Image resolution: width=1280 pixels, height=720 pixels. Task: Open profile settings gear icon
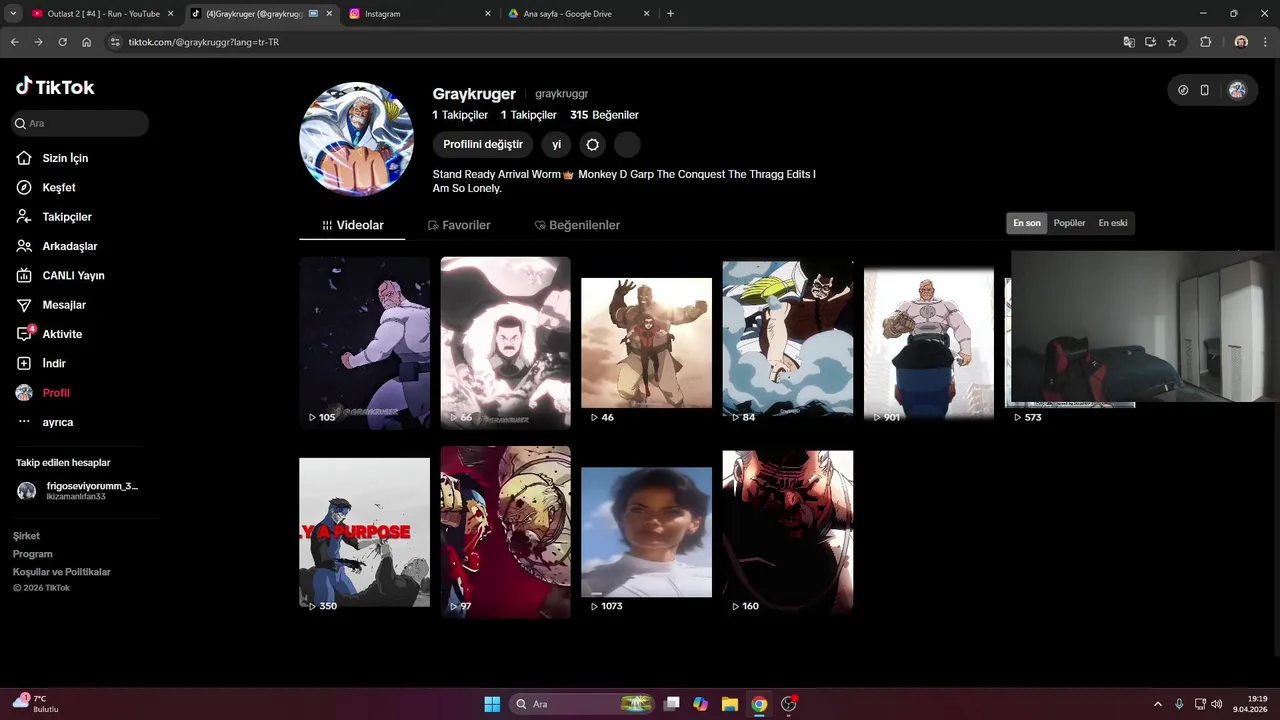pos(593,145)
